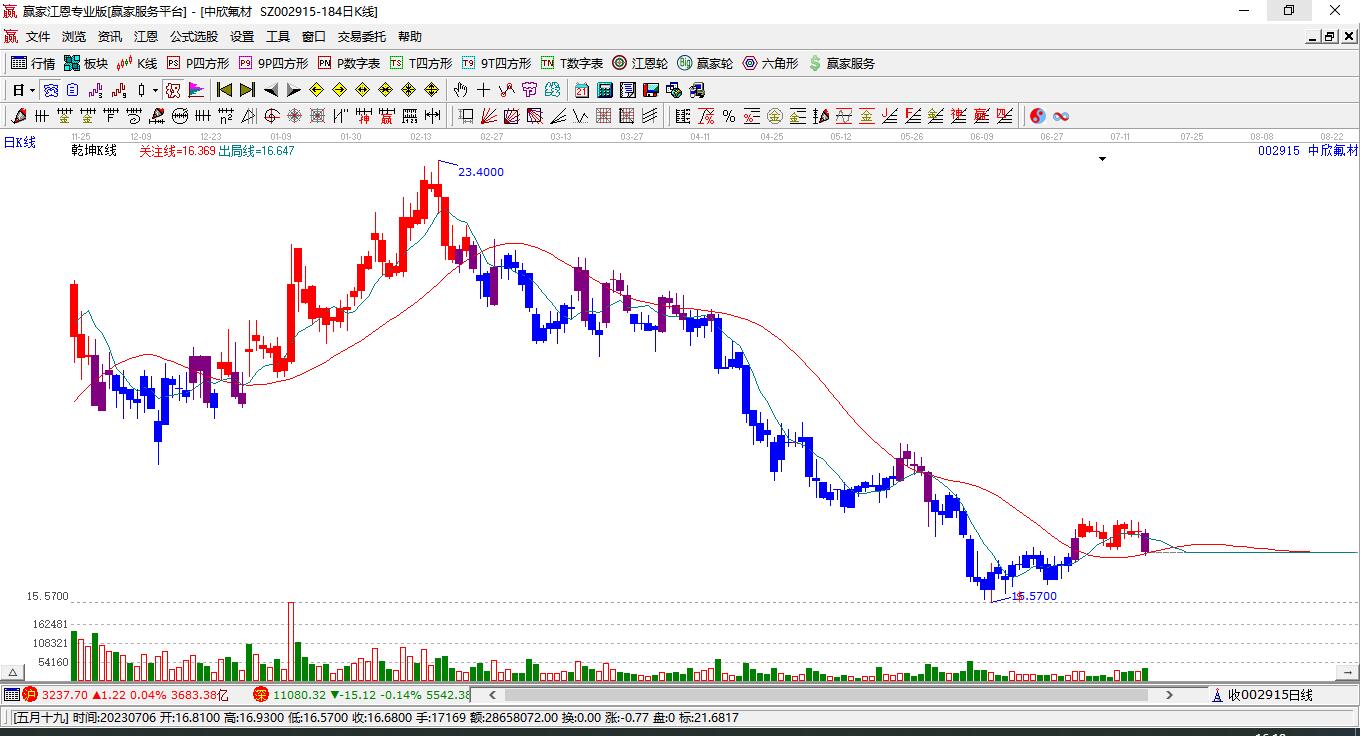Activate the crosshair cursor tool
Screen dimensions: 1360x736
484,90
